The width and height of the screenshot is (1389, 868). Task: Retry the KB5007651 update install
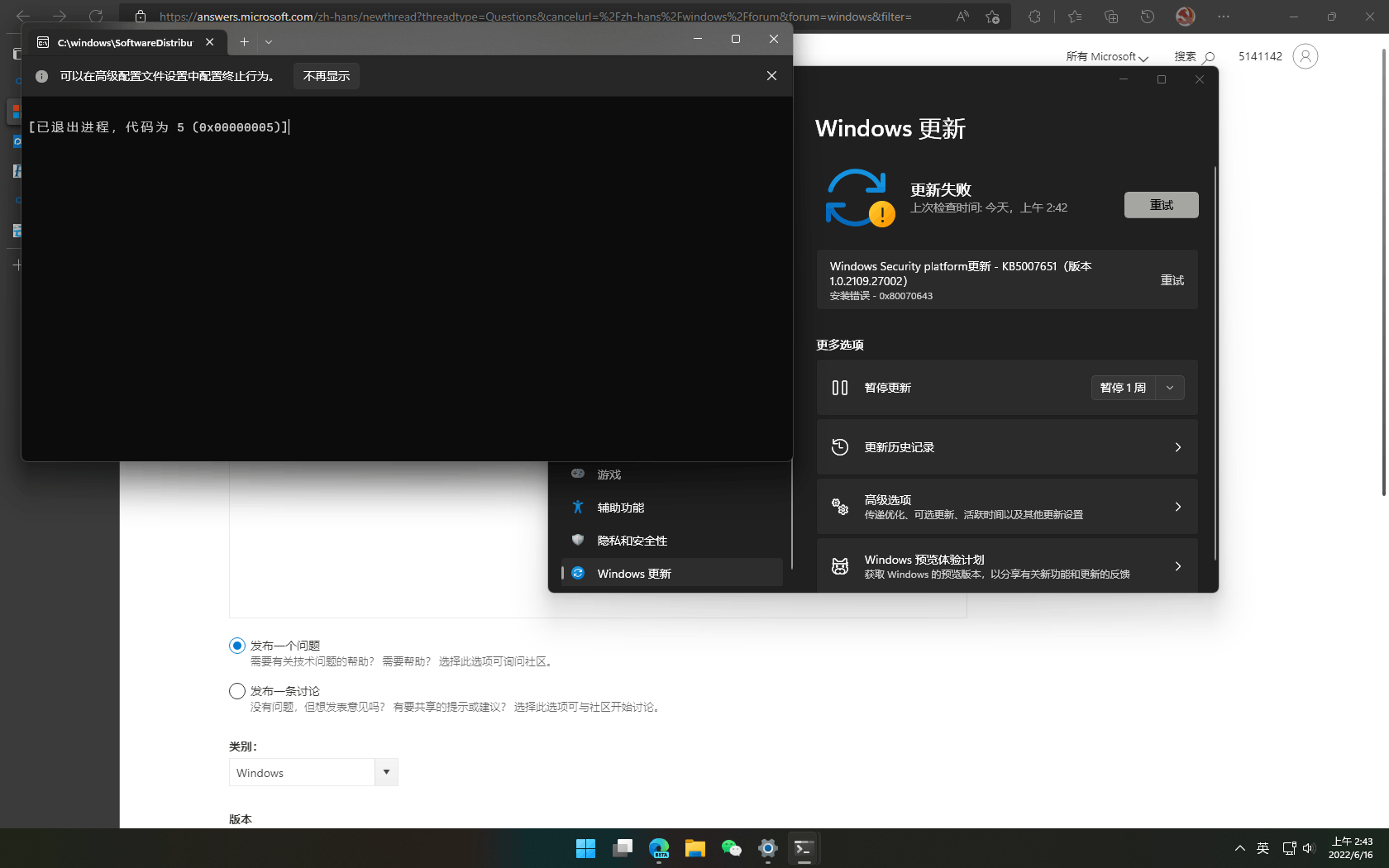click(1172, 280)
